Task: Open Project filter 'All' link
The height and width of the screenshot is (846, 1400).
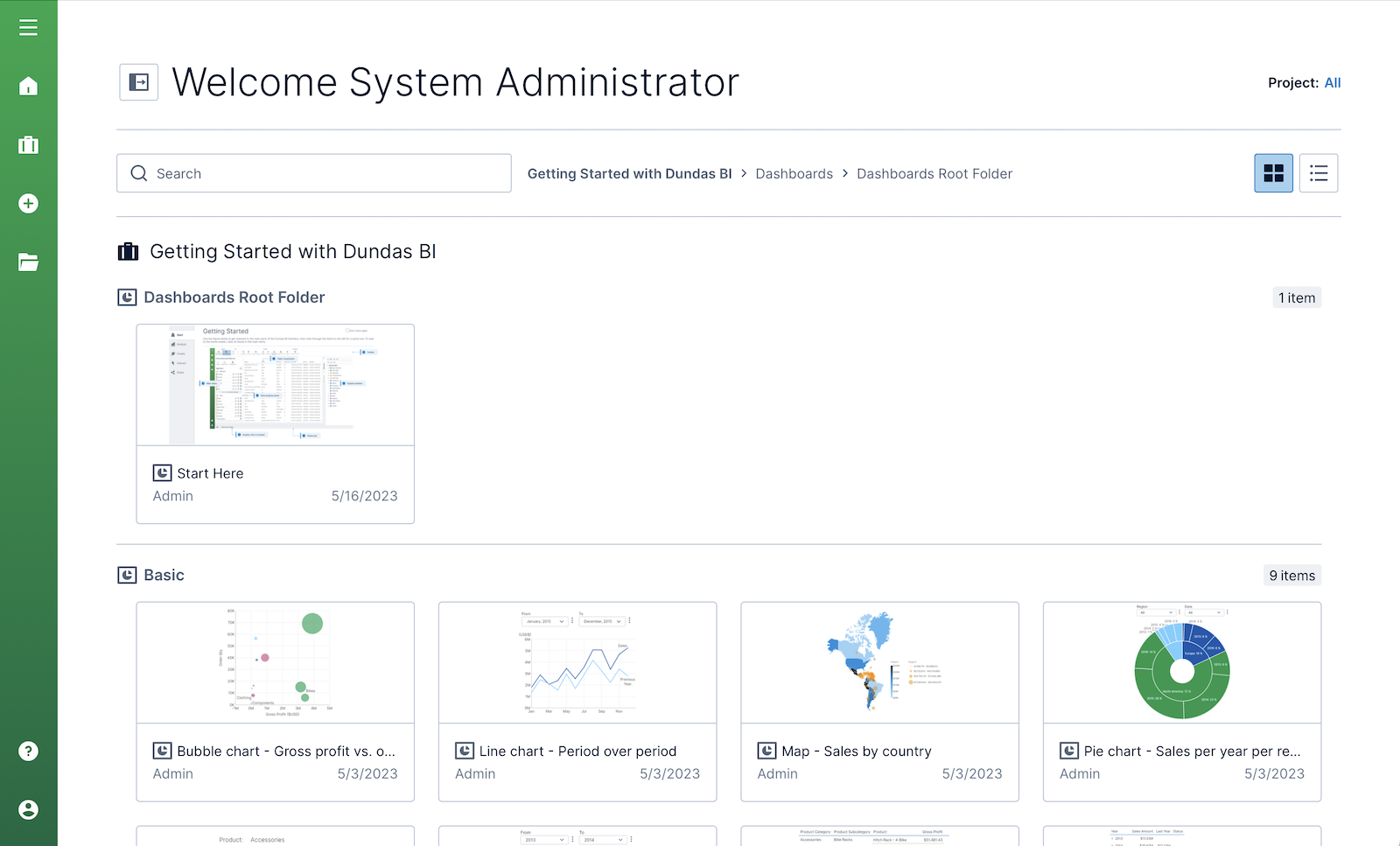Action: click(x=1332, y=82)
